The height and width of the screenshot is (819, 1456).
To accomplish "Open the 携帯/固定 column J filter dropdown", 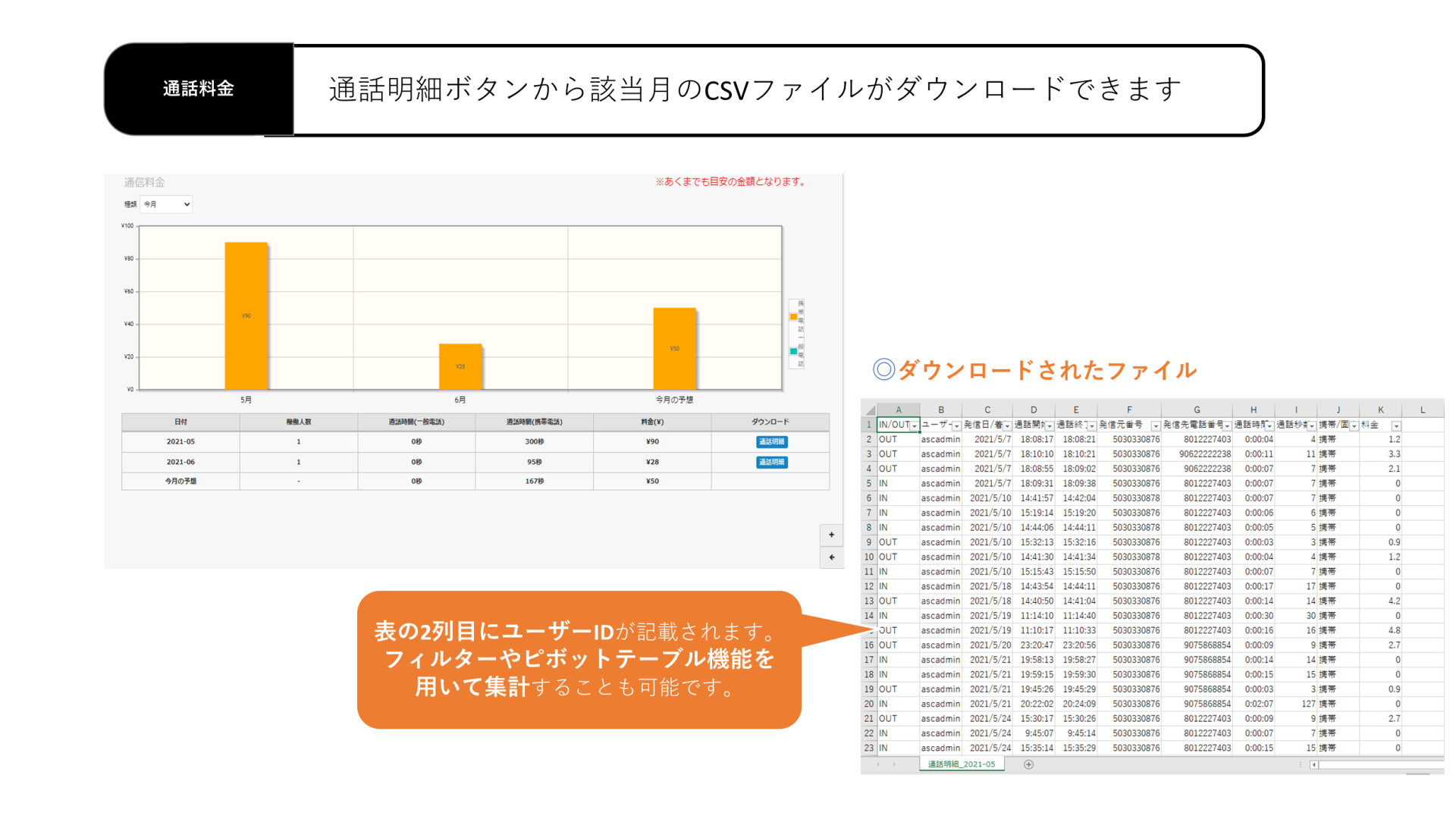I will (x=1354, y=425).
